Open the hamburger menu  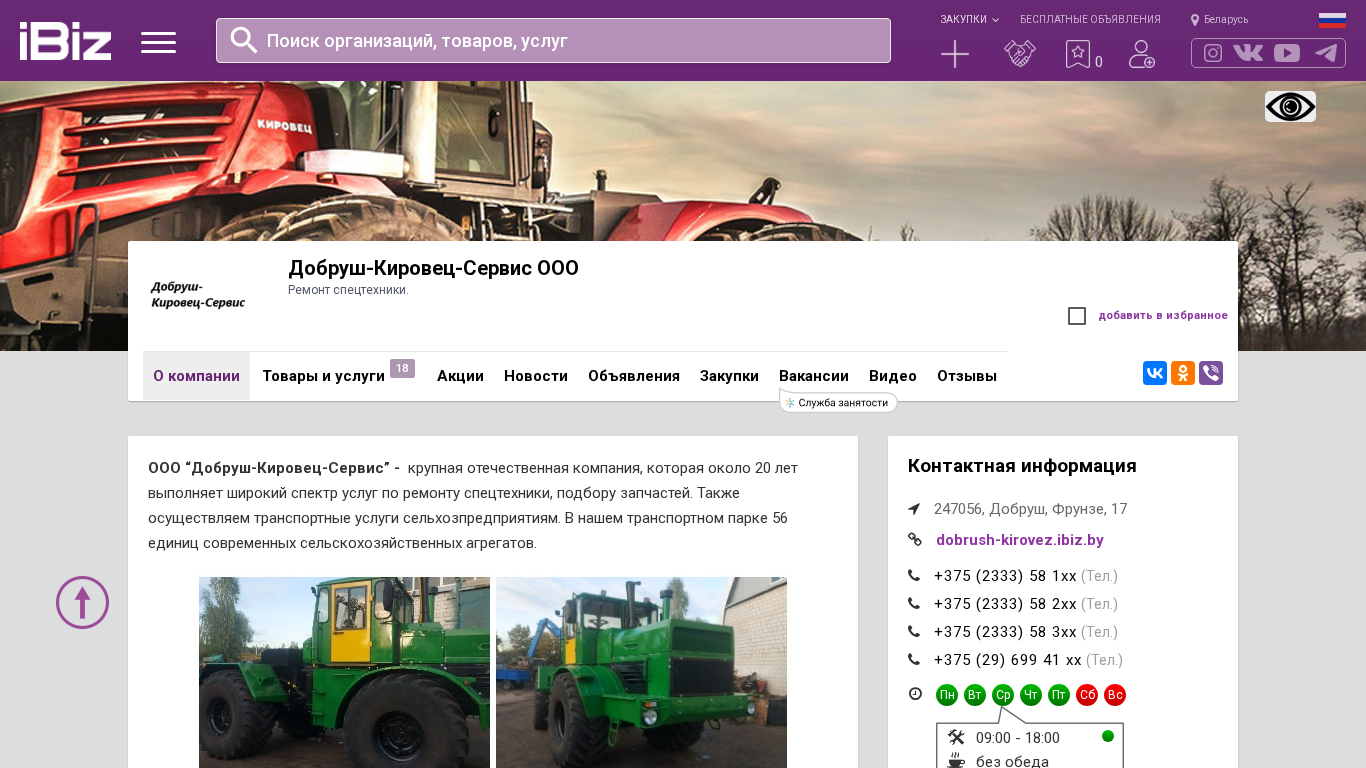click(158, 42)
